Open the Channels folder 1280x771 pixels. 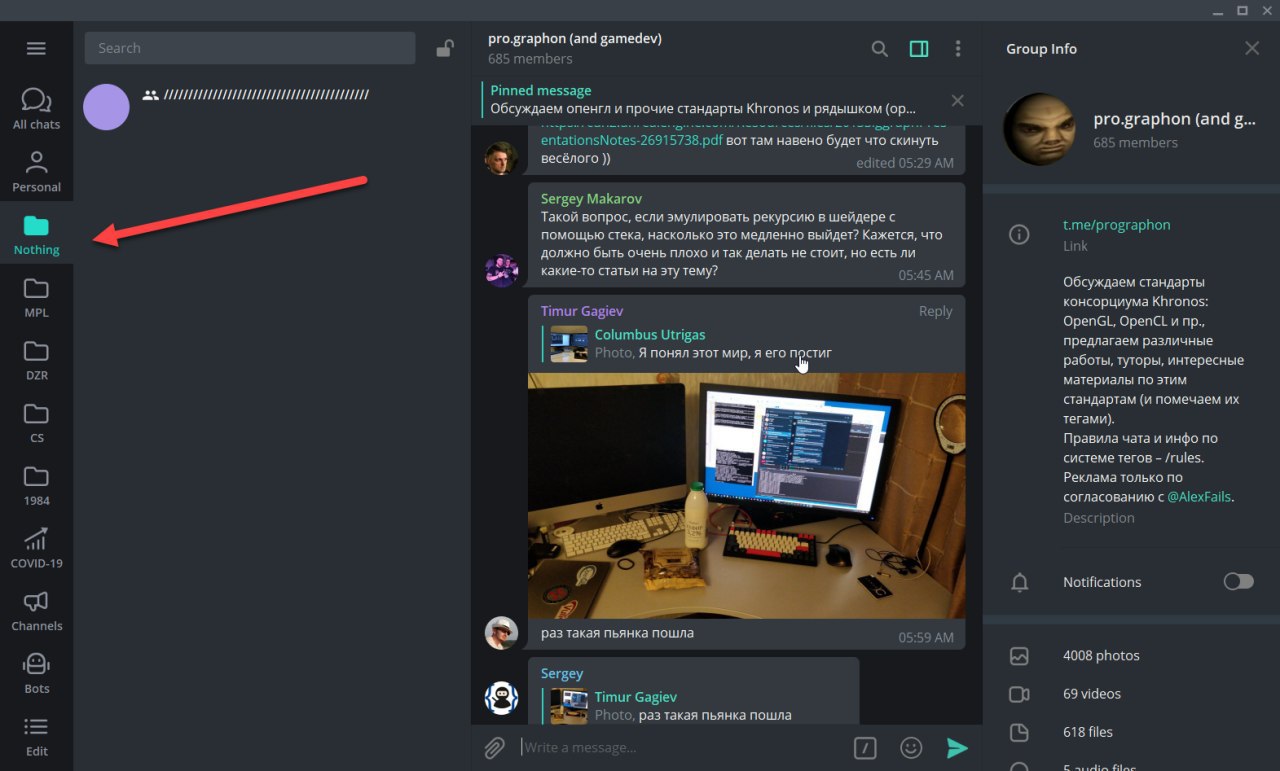click(x=36, y=612)
